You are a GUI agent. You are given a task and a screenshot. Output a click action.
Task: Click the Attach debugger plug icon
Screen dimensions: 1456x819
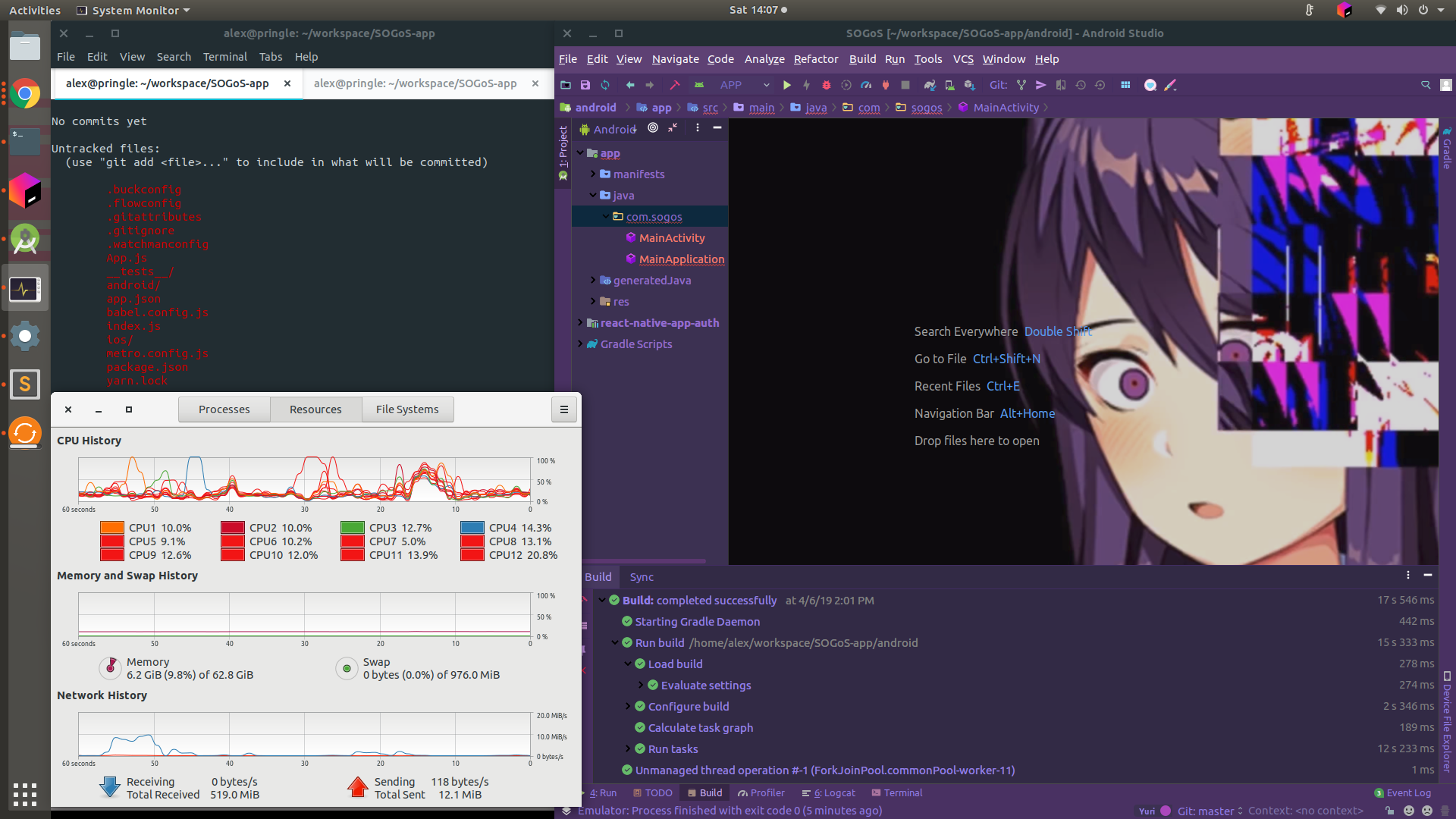click(x=885, y=85)
